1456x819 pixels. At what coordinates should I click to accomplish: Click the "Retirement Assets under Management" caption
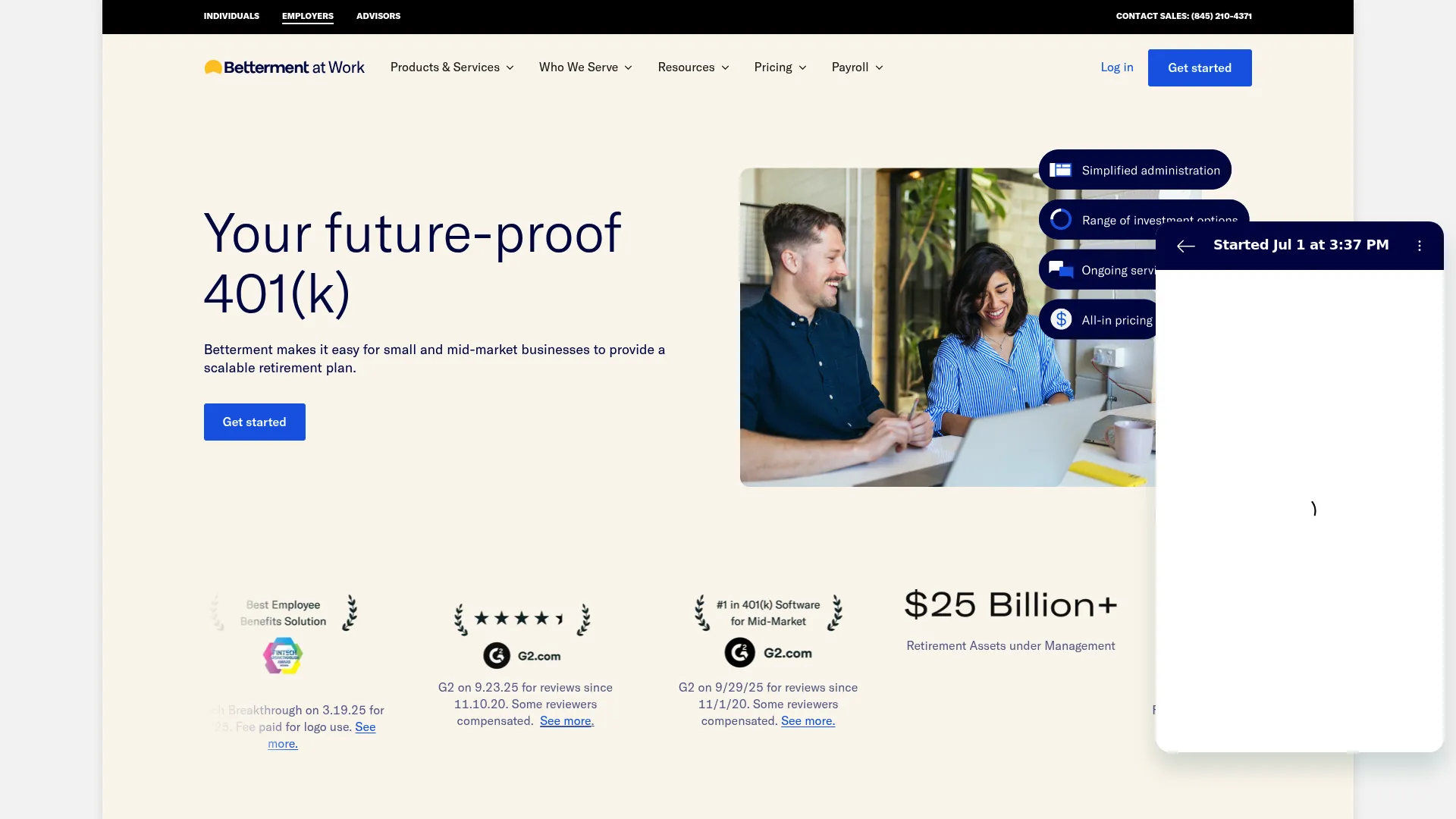click(x=1011, y=646)
